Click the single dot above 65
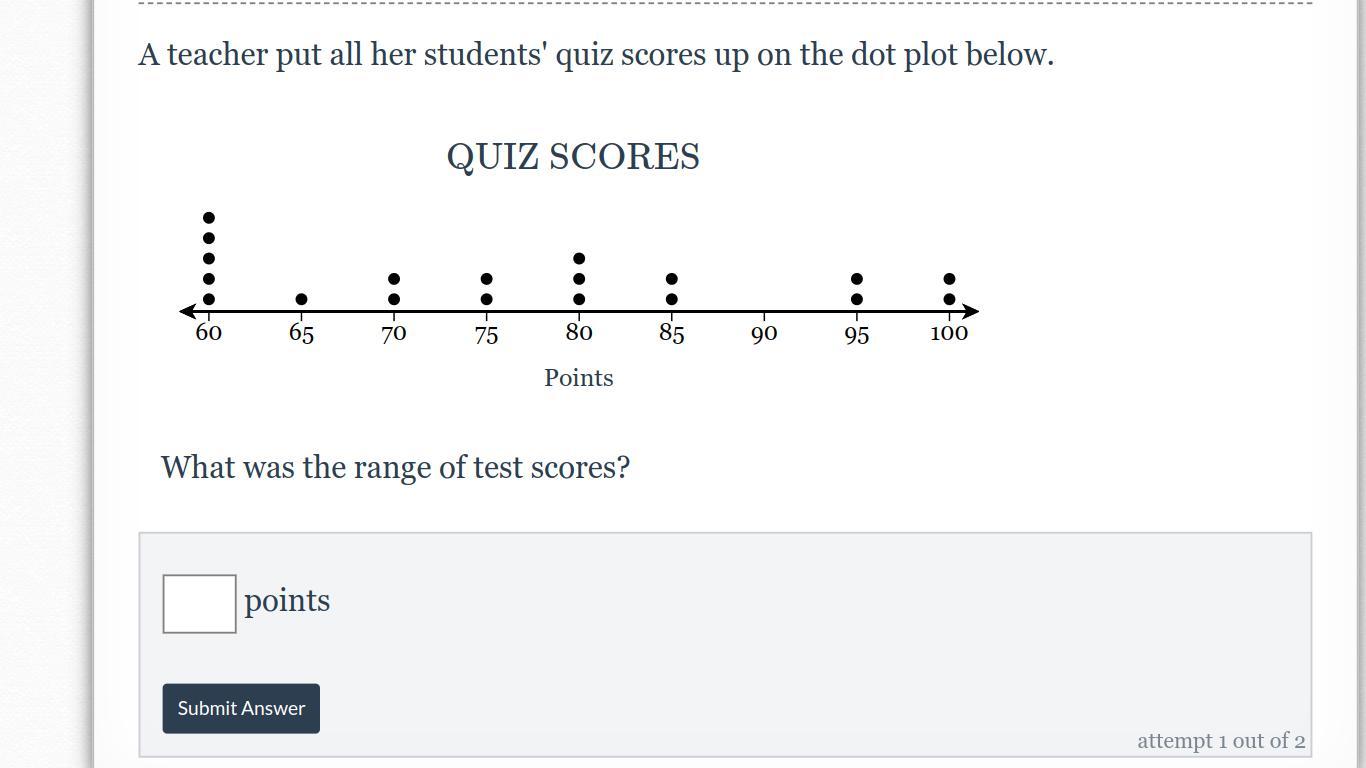 coord(301,299)
